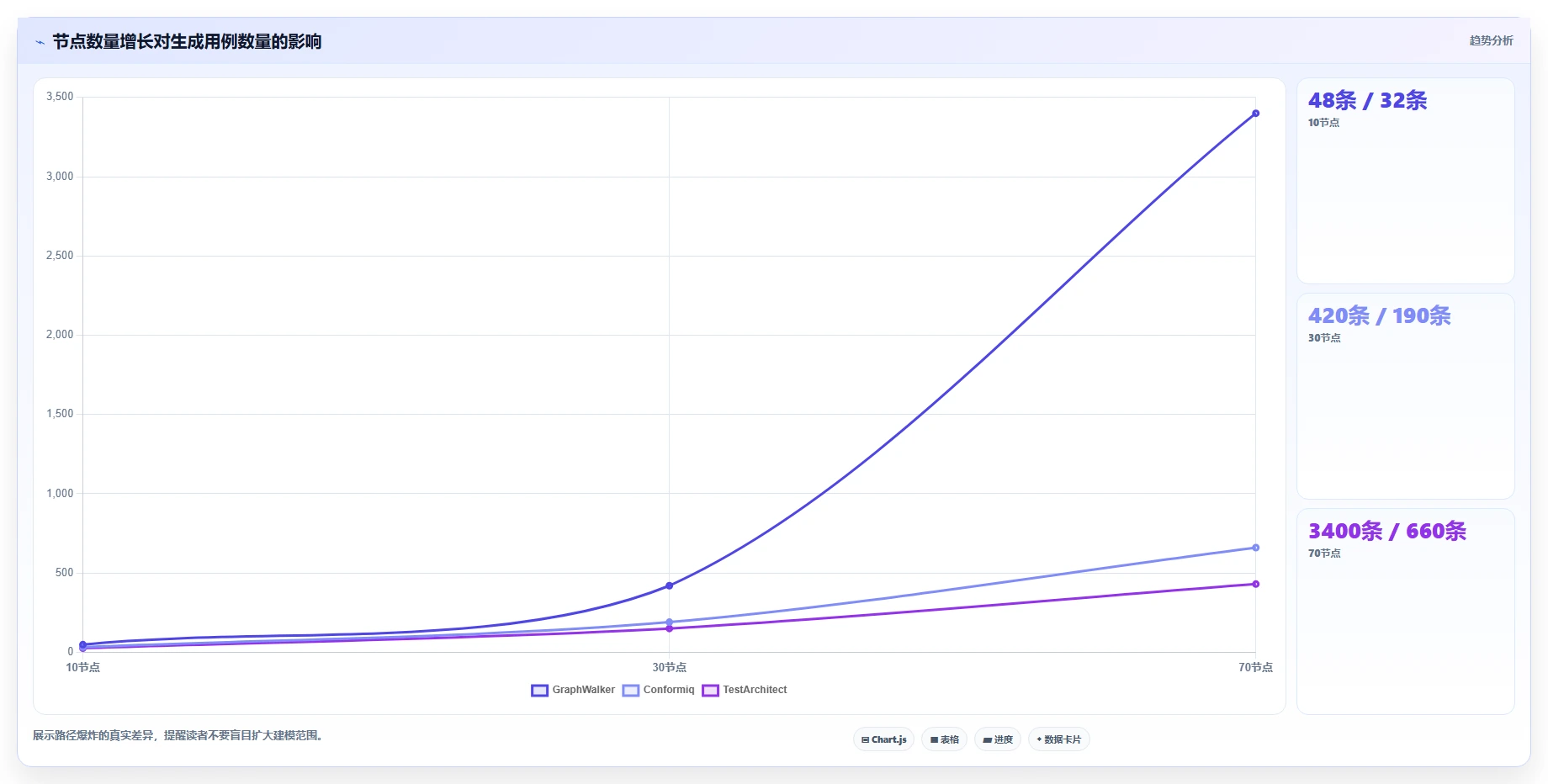Select the TestArchitect data point at 30节点
The height and width of the screenshot is (784, 1548).
[x=669, y=628]
